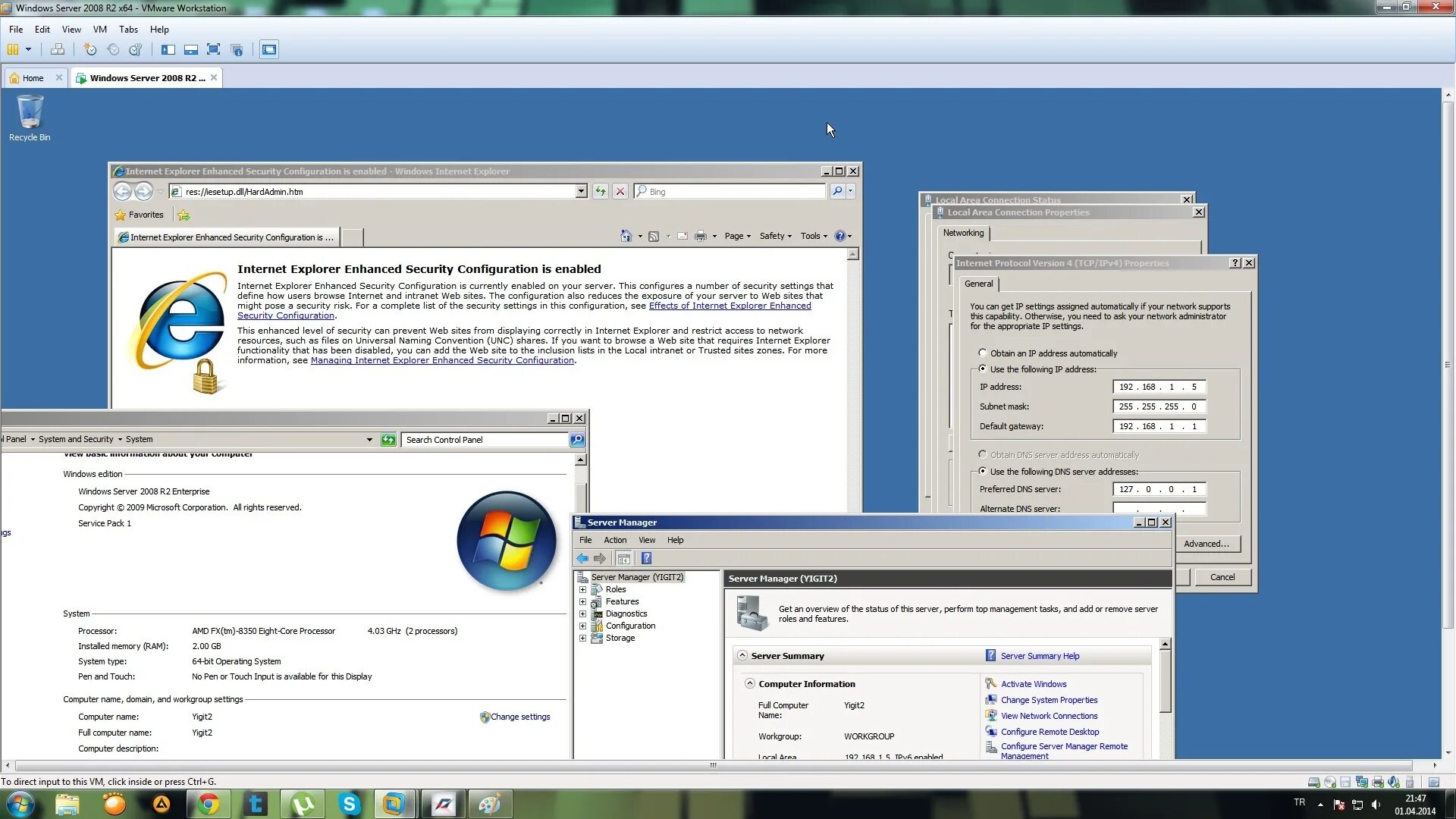Toggle the thumbnail bar icon in VMware toolbar
The image size is (1456, 819).
pos(191,50)
